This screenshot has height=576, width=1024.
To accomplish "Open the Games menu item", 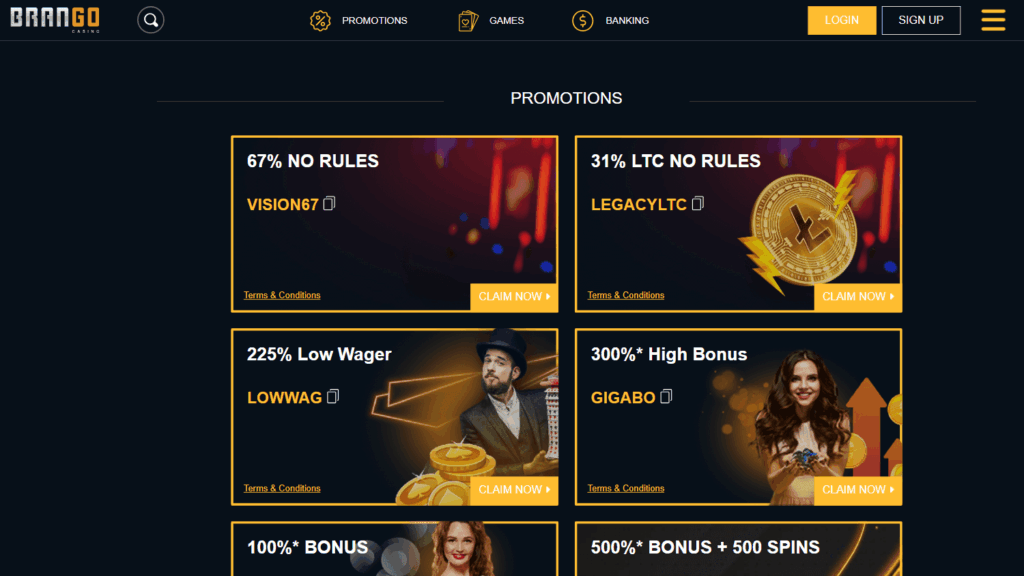I will click(x=506, y=20).
